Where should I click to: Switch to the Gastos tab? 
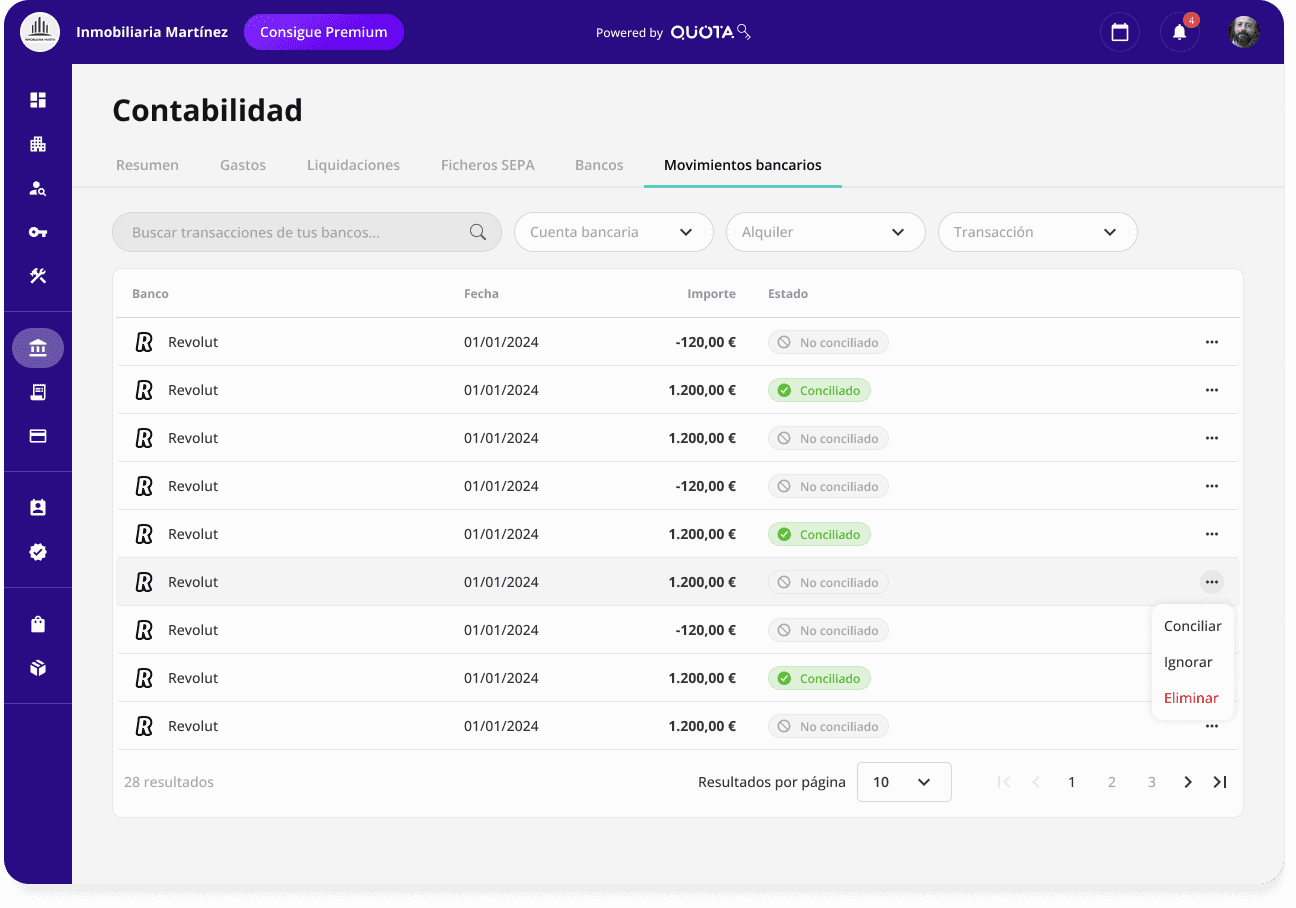(243, 165)
